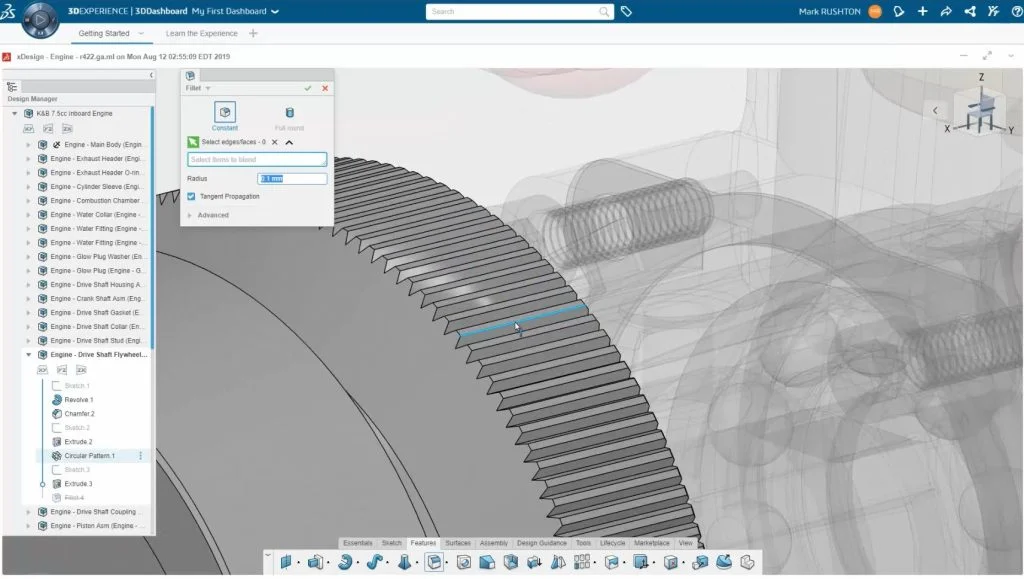The image size is (1024, 579).
Task: Choose the Full round fillet icon
Action: tap(289, 113)
